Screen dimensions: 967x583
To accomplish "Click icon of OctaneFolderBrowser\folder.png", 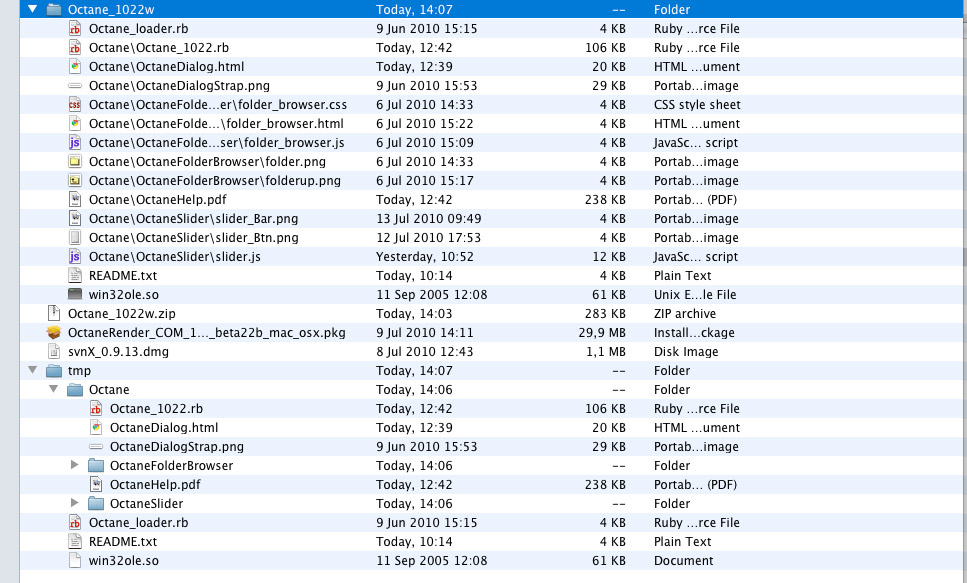I will (x=75, y=162).
